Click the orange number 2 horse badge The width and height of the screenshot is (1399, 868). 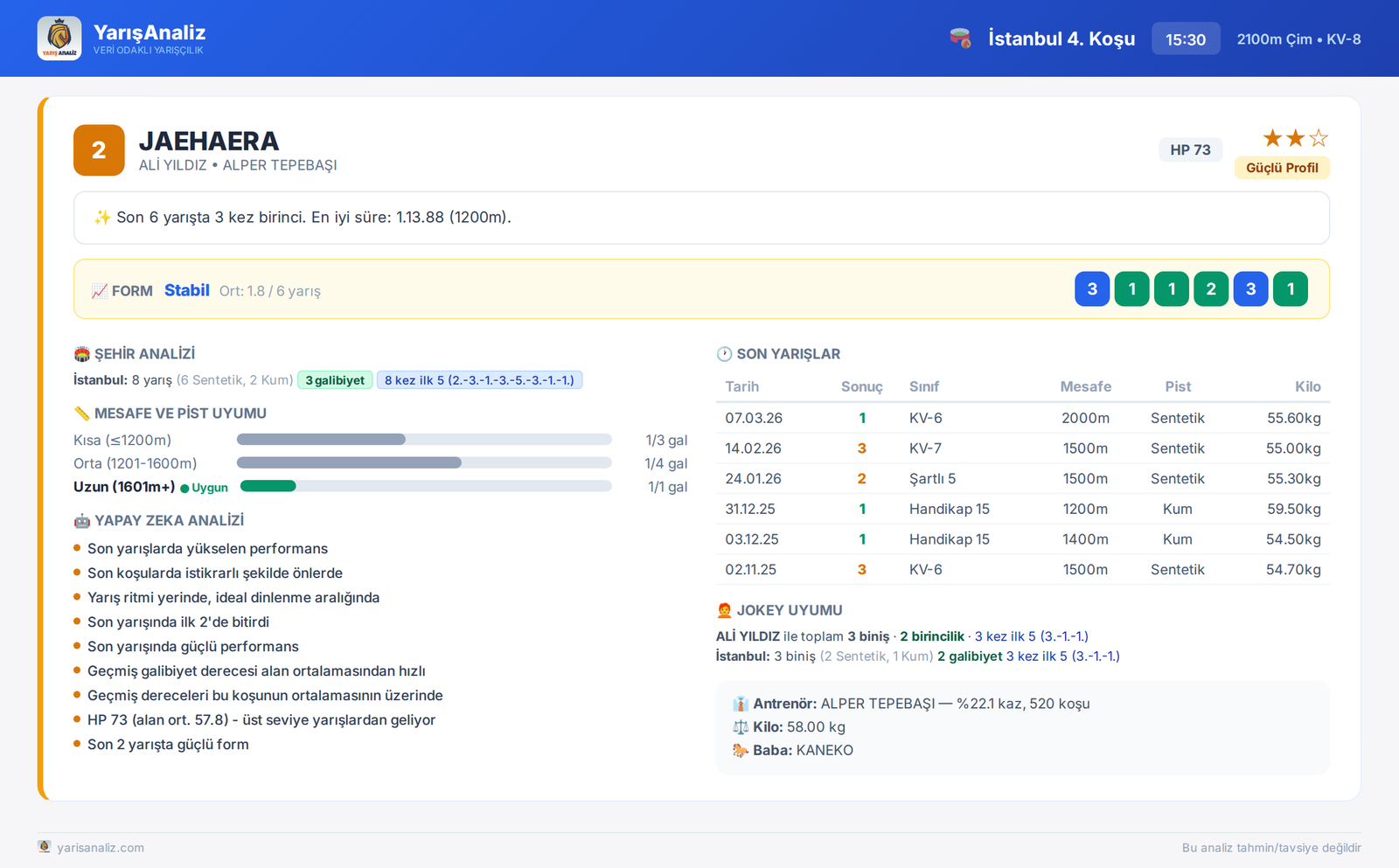point(99,150)
